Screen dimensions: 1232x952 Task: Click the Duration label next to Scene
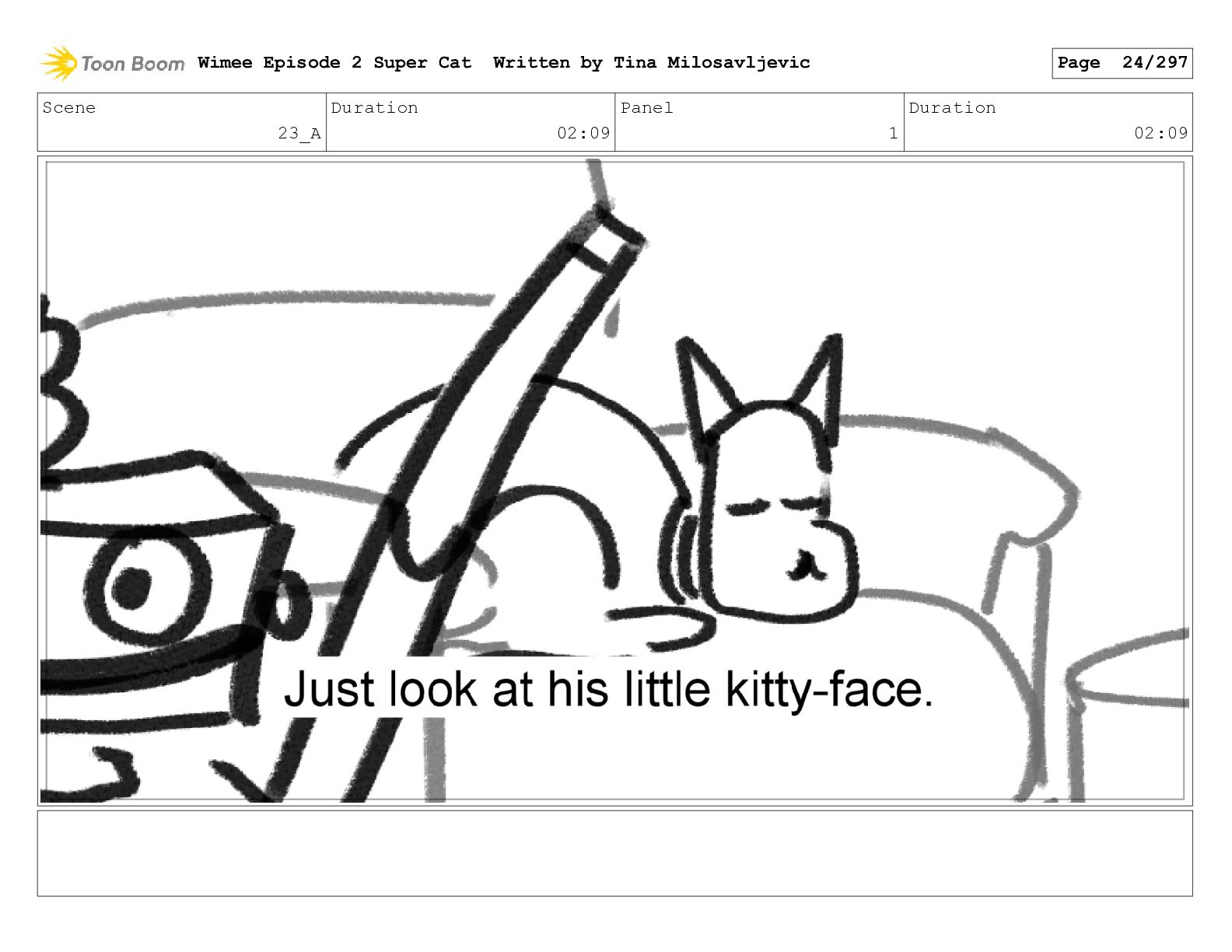[374, 108]
